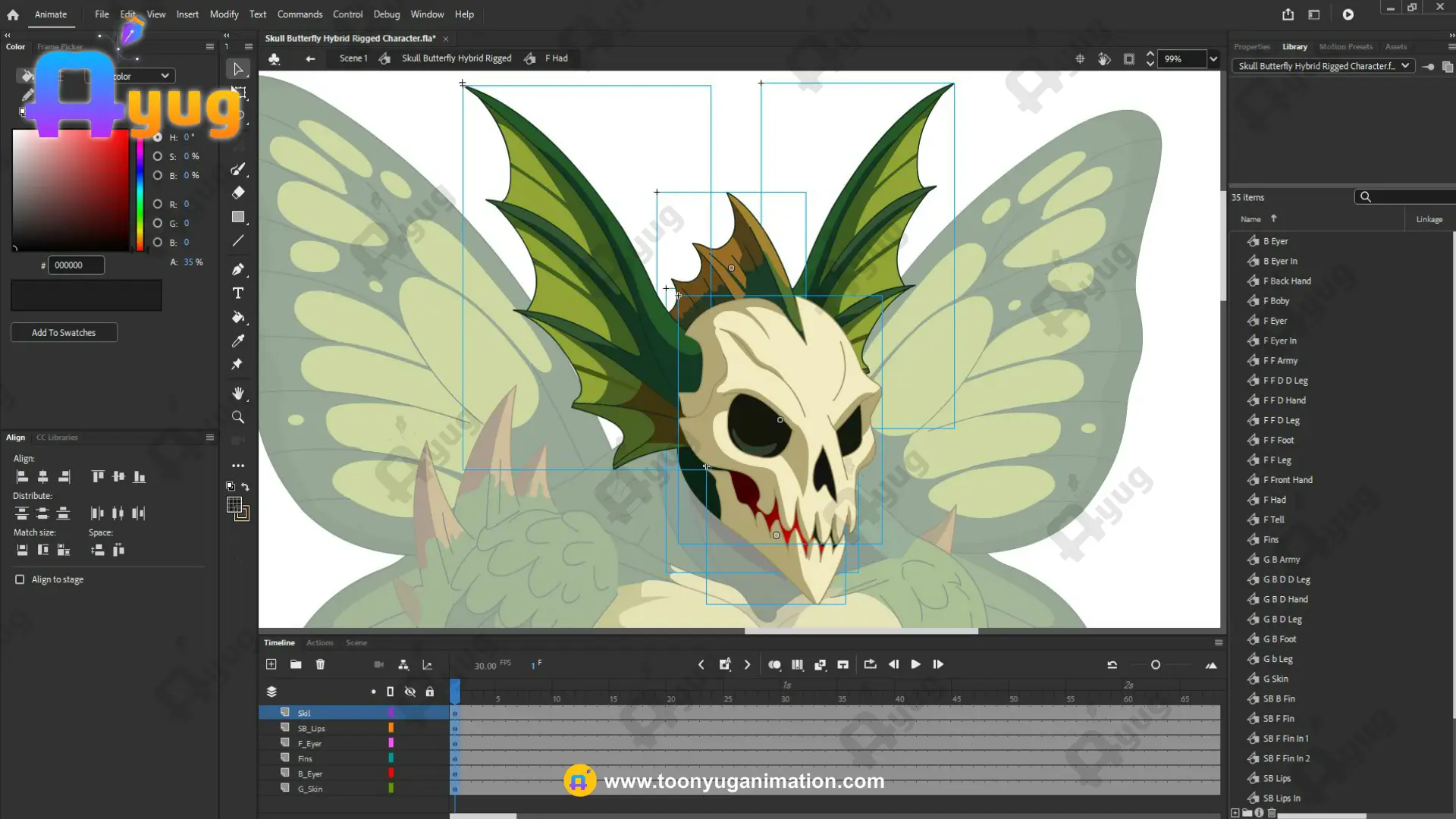The height and width of the screenshot is (819, 1456).
Task: Select the Paint Bucket tool
Action: [x=238, y=317]
